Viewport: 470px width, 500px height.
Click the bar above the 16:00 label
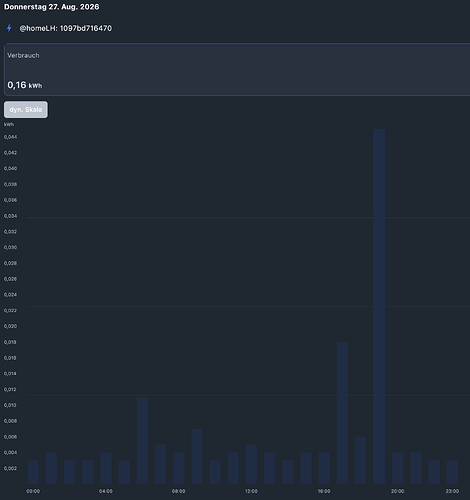tap(324, 468)
